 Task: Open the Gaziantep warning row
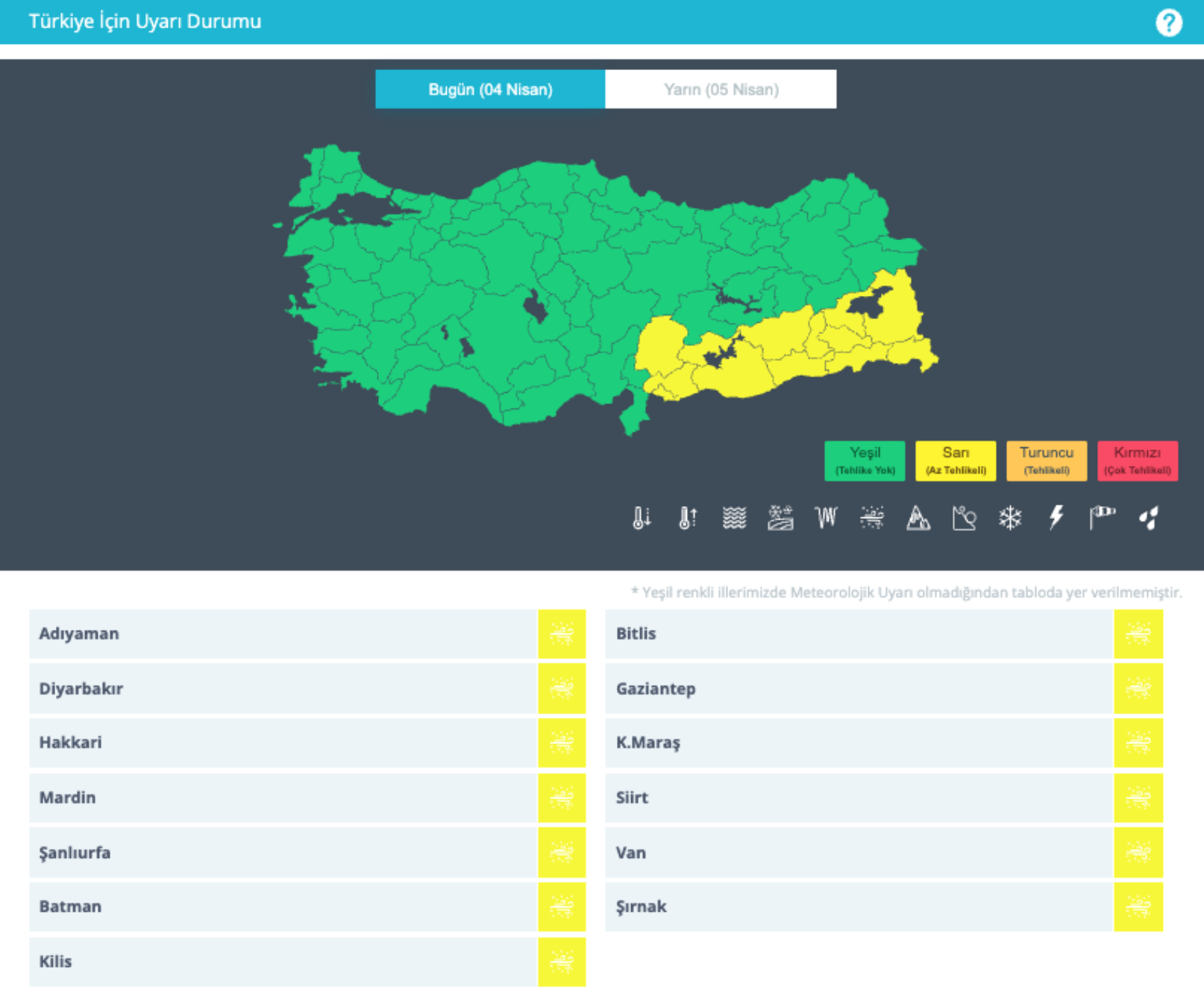(858, 689)
